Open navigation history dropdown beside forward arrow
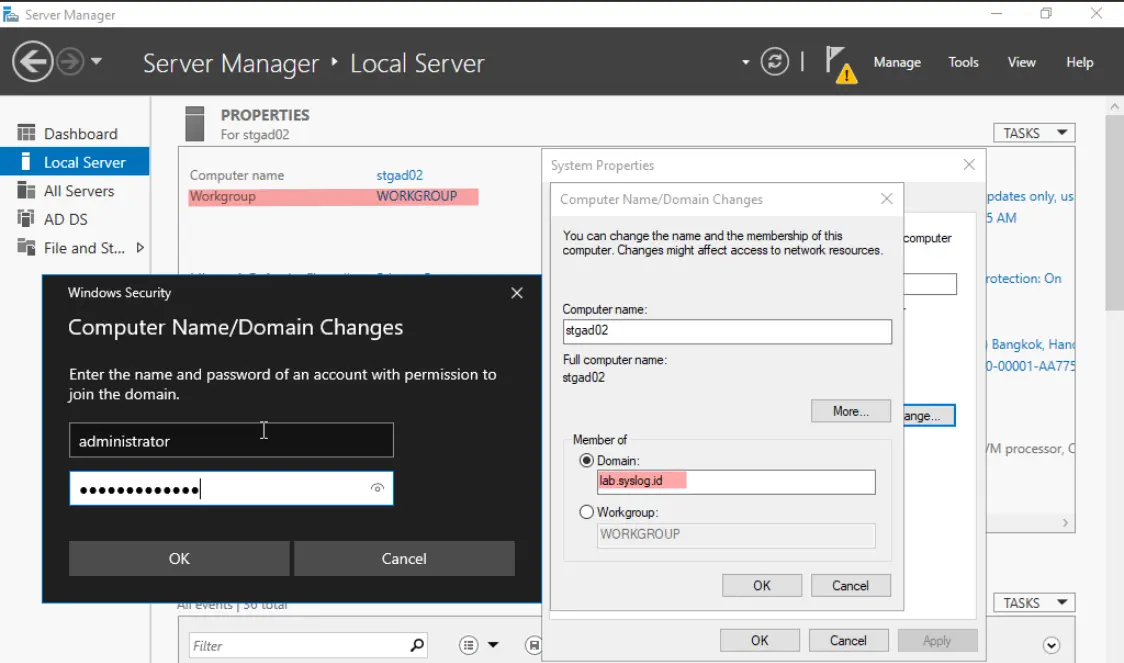The height and width of the screenshot is (663, 1124). 97,62
